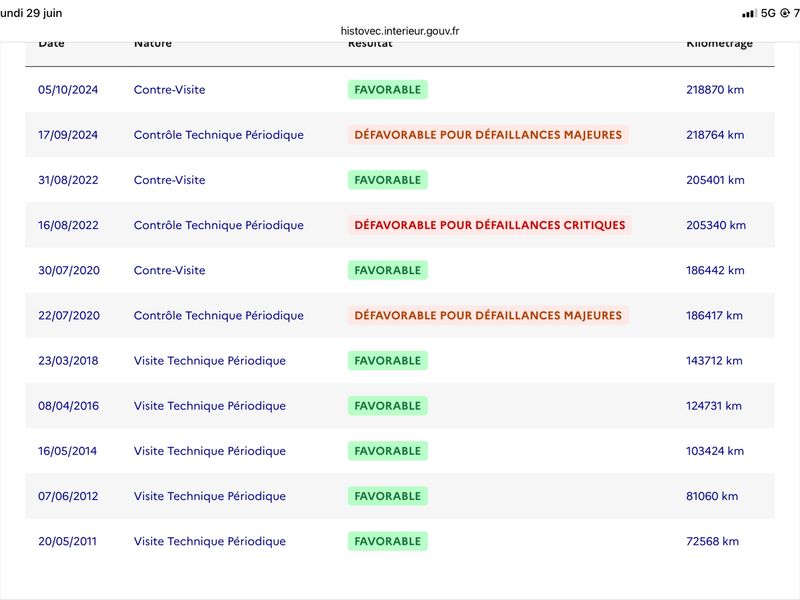The height and width of the screenshot is (600, 800).
Task: Click Visite Technique Périodique dated 20/05/2011
Action: click(x=210, y=541)
